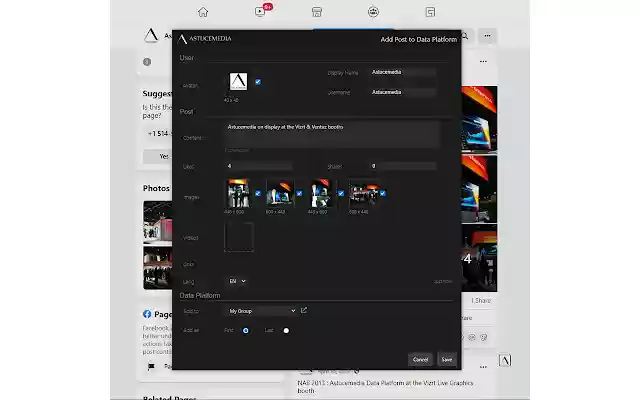Click the NAB 2013 post text

pyautogui.click(x=385, y=387)
